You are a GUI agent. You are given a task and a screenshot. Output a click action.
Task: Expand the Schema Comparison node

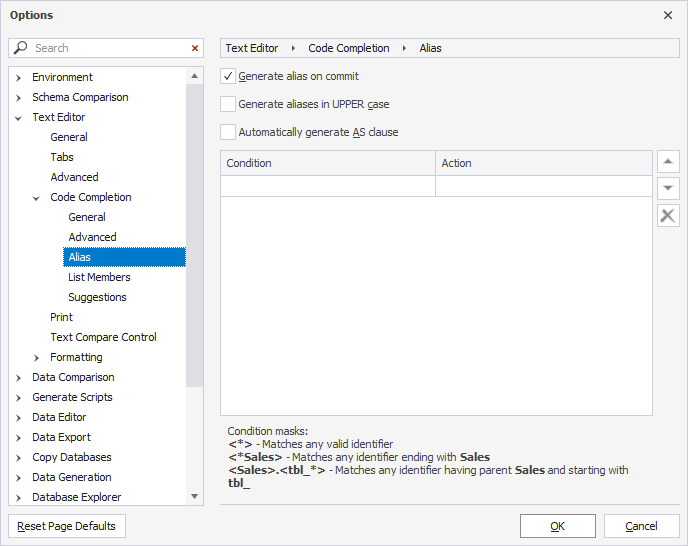[18, 98]
